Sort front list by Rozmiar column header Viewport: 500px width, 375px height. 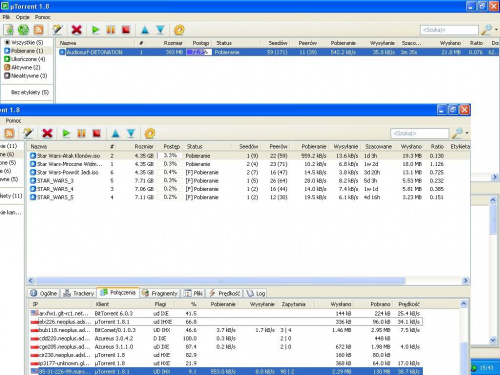[144, 146]
